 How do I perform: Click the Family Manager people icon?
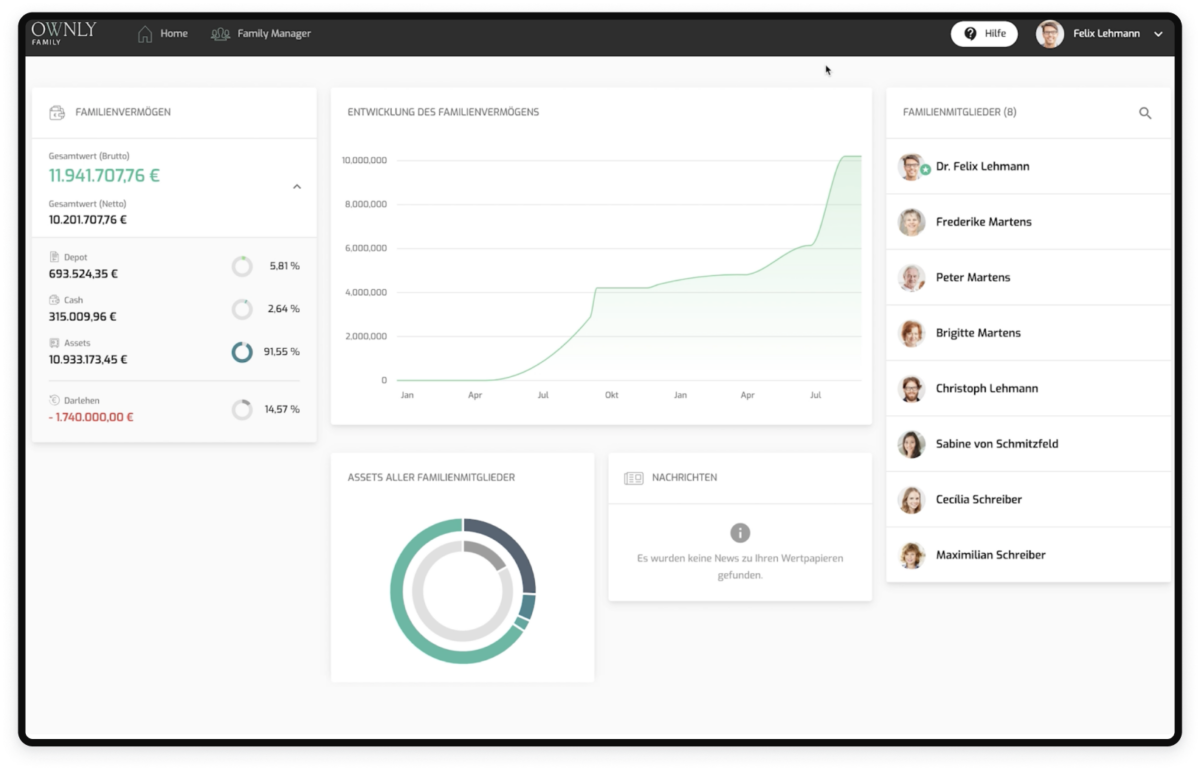click(x=220, y=34)
